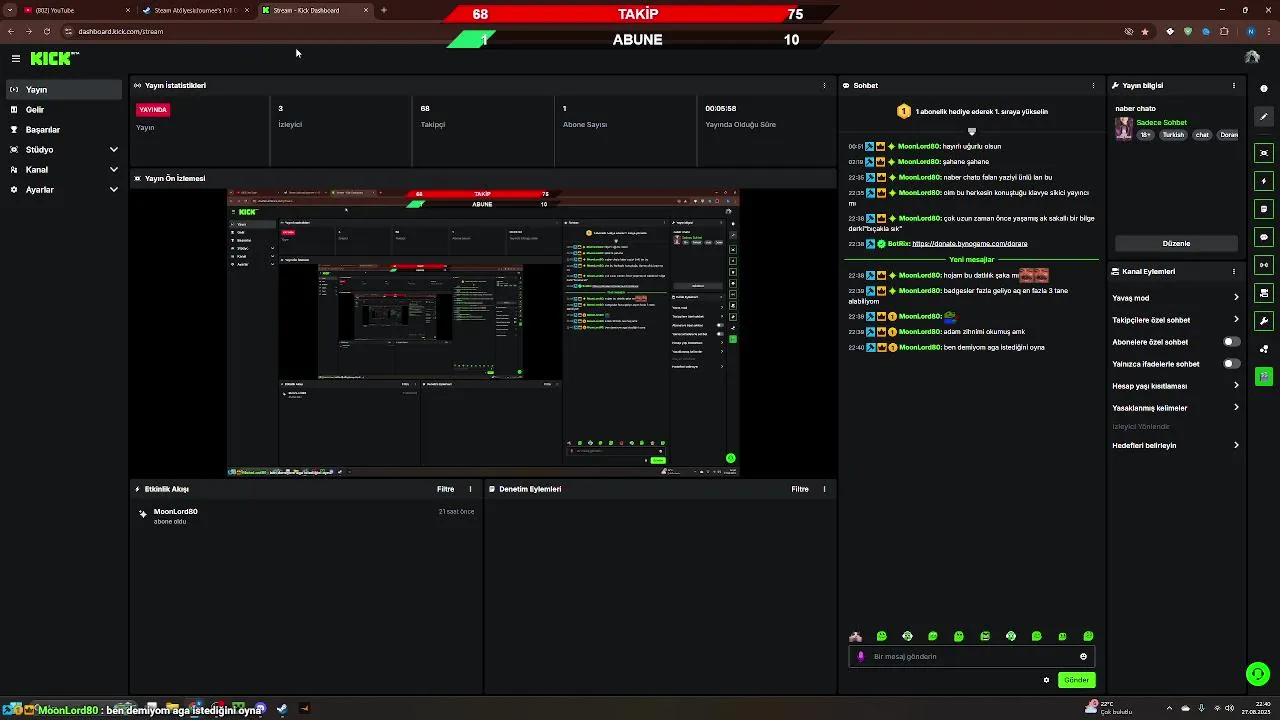Click the 18+ tag in stream info
This screenshot has height=720, width=1280.
pyautogui.click(x=1146, y=135)
